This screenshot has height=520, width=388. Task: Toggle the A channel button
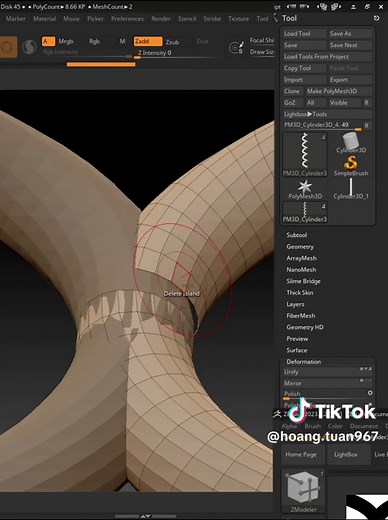[48, 41]
